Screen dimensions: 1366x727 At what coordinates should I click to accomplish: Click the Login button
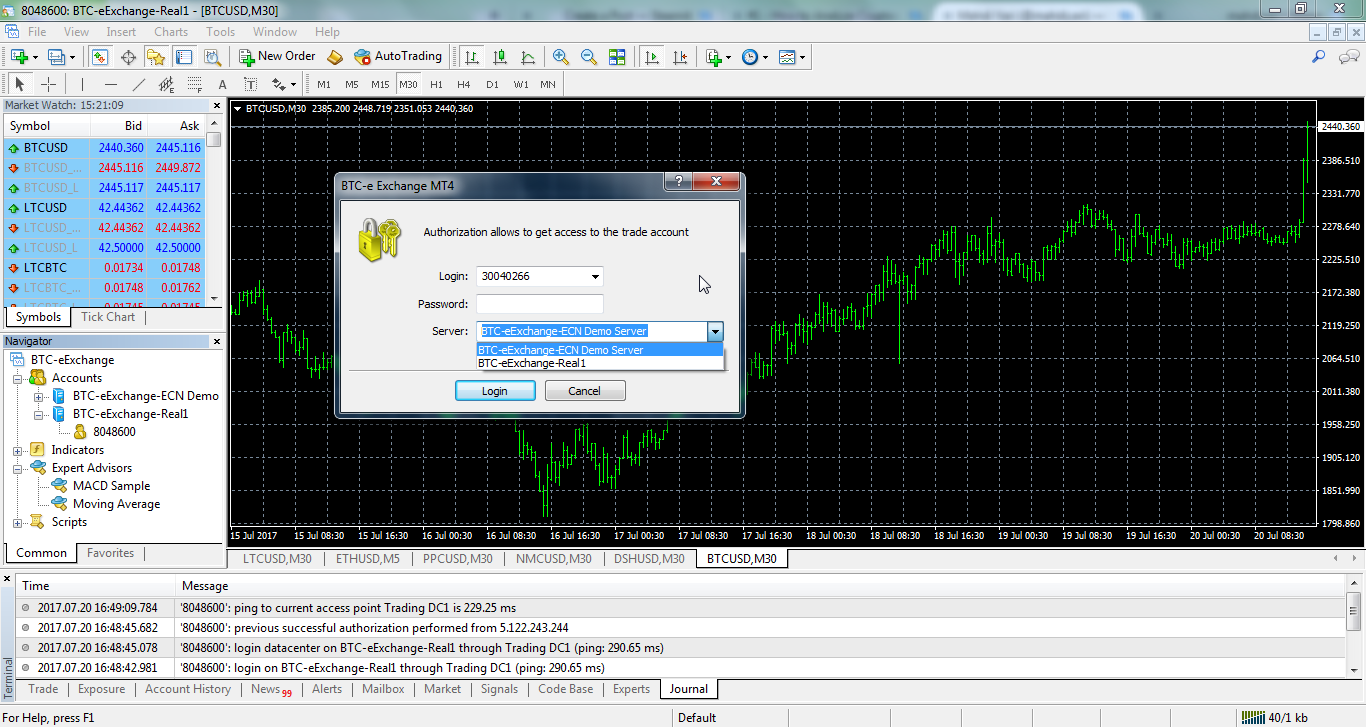tap(495, 391)
